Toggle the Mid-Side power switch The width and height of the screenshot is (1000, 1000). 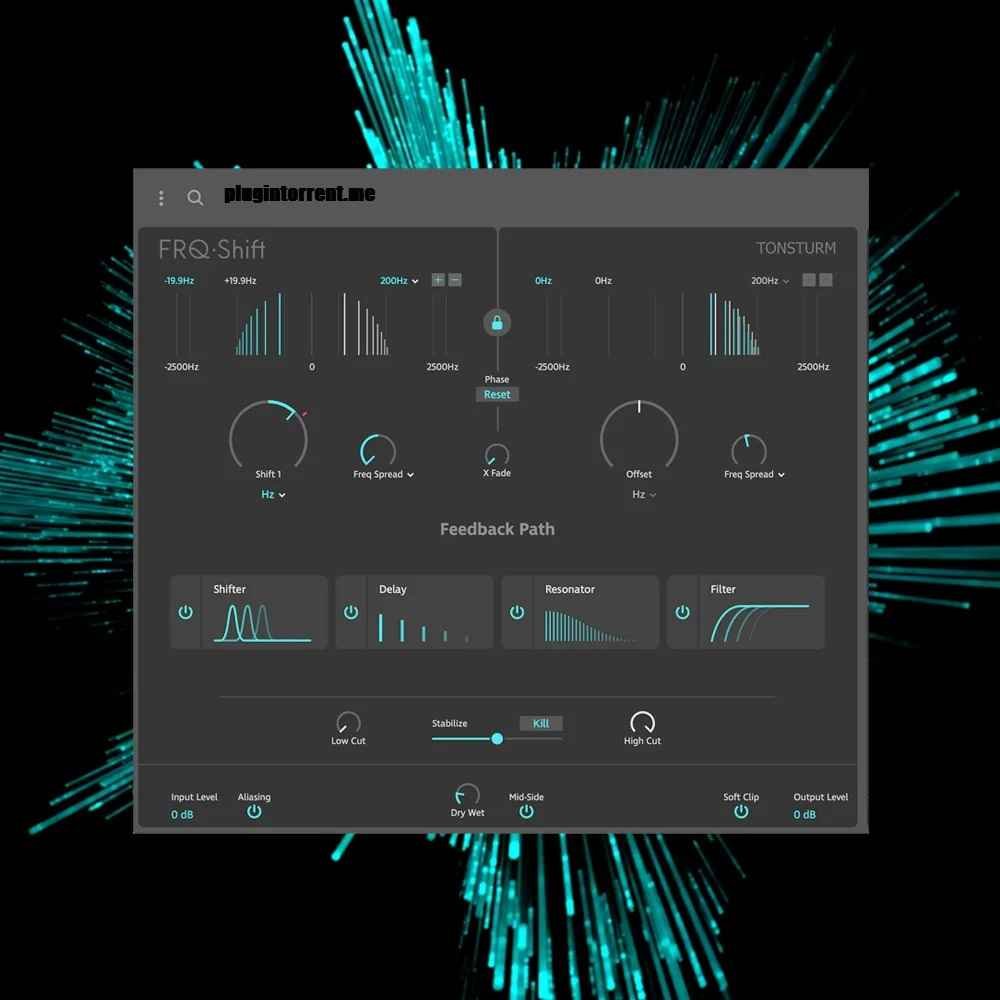pos(526,811)
